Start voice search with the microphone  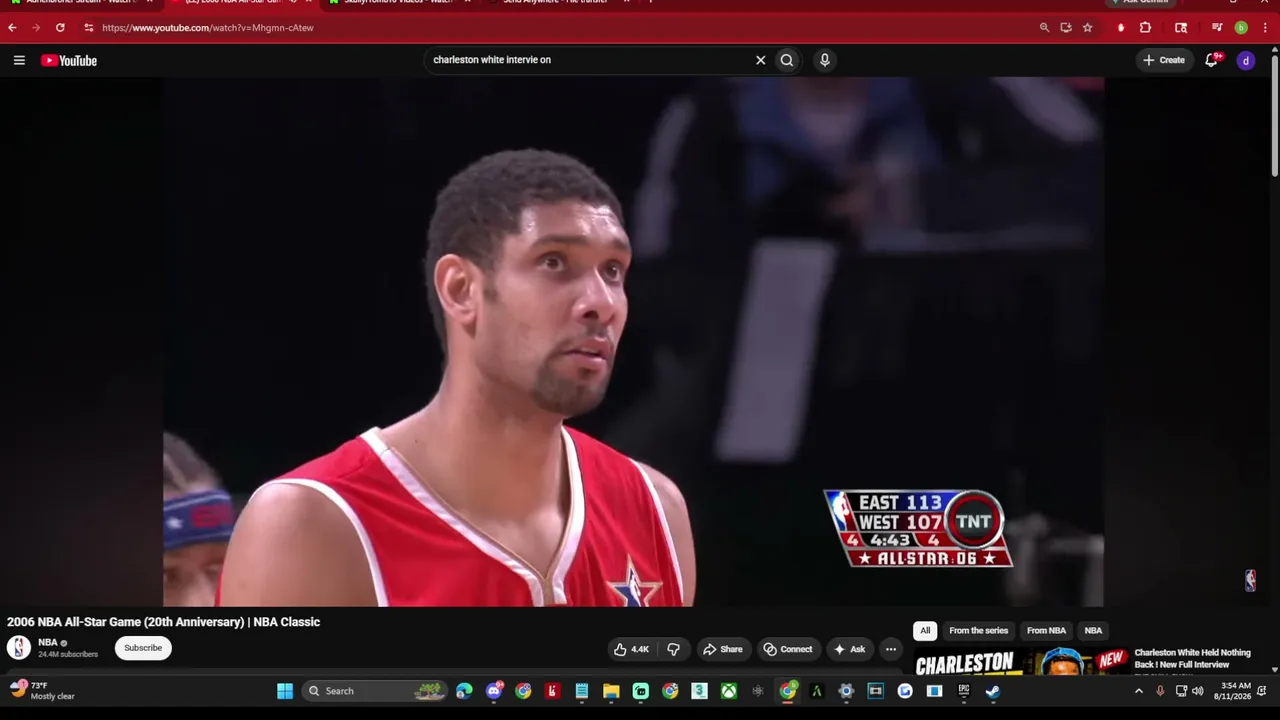tap(824, 60)
